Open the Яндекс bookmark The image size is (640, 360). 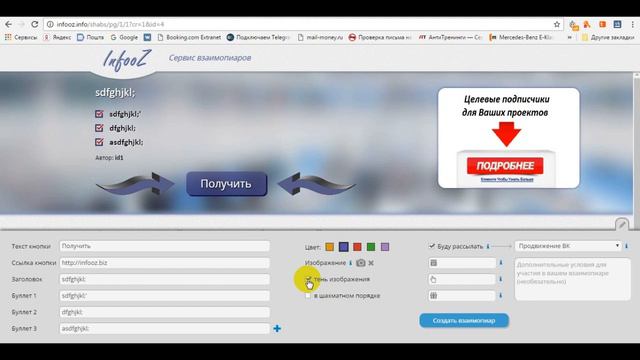pos(57,37)
